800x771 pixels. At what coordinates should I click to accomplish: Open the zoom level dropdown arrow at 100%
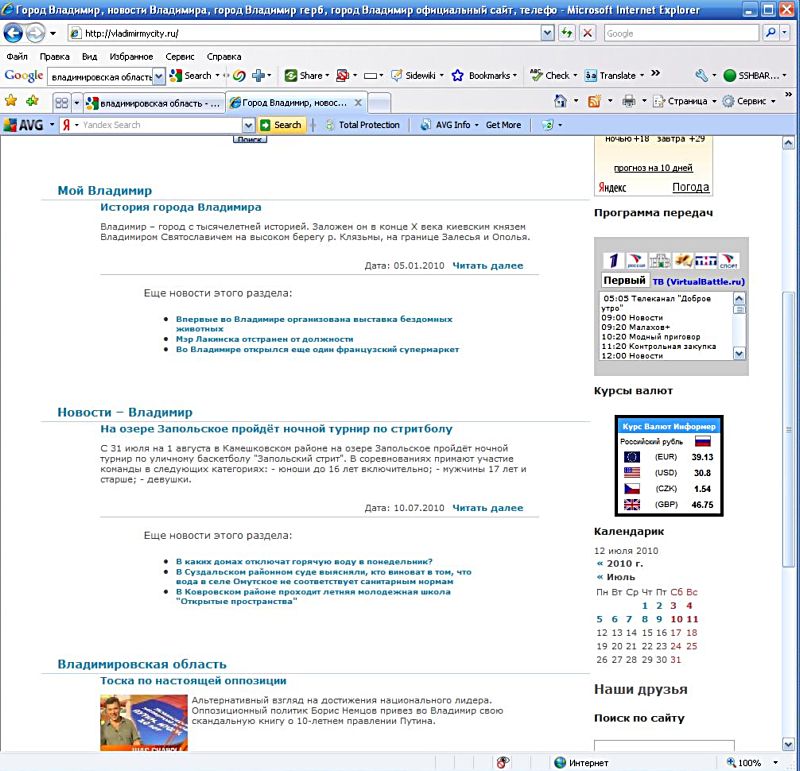(776, 763)
